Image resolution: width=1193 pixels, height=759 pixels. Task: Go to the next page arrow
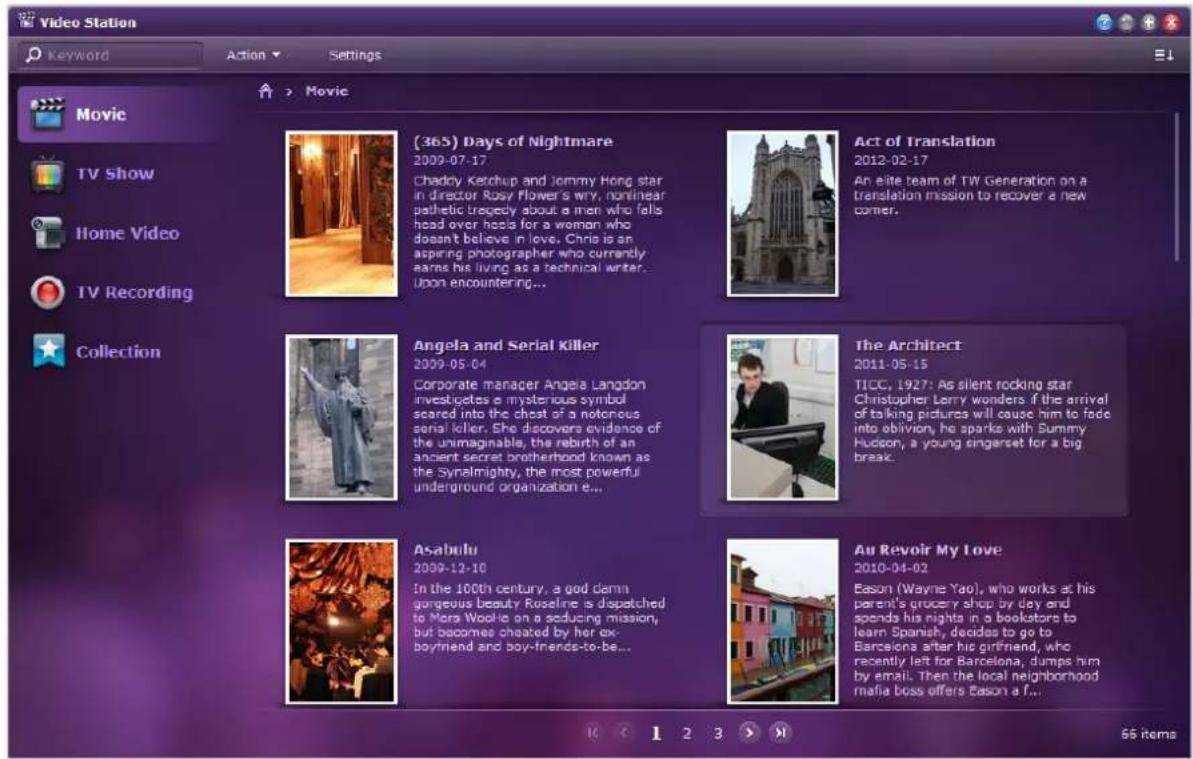coord(749,732)
